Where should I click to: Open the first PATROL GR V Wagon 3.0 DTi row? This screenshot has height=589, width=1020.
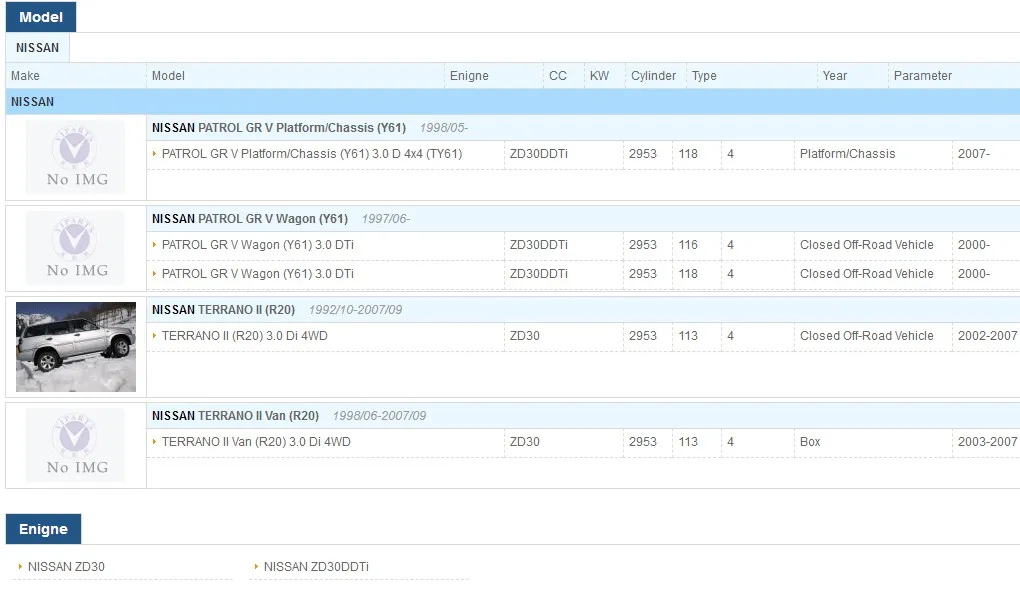tap(258, 245)
